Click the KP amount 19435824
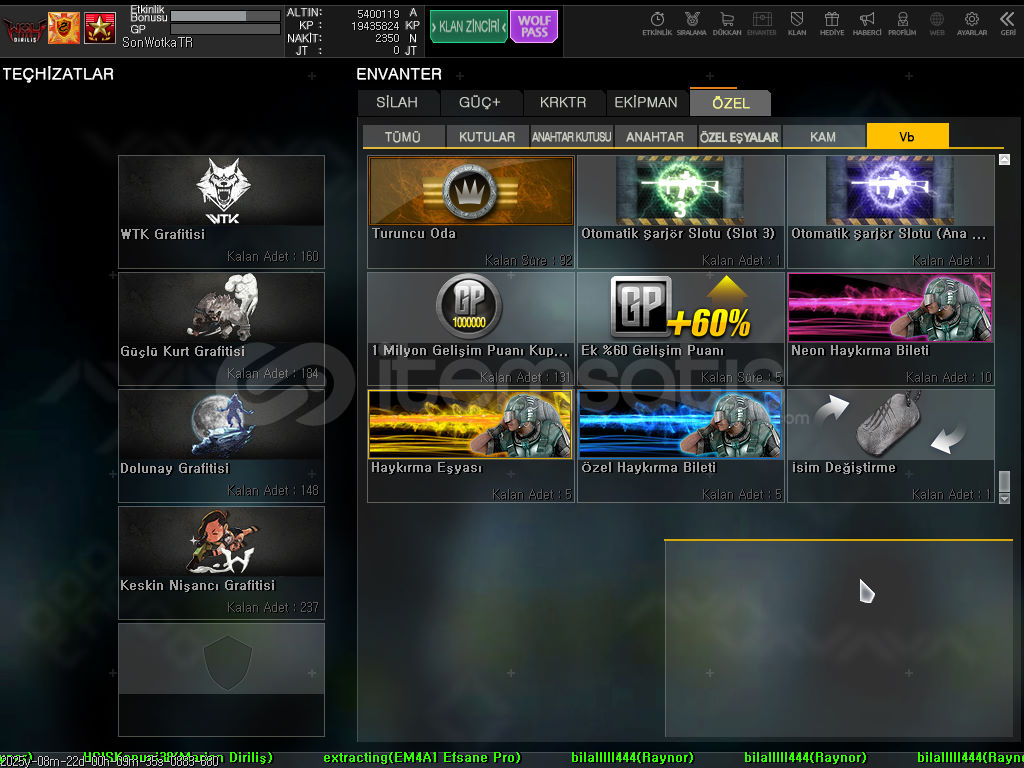Screen dimensions: 1024x768 pyautogui.click(x=375, y=25)
